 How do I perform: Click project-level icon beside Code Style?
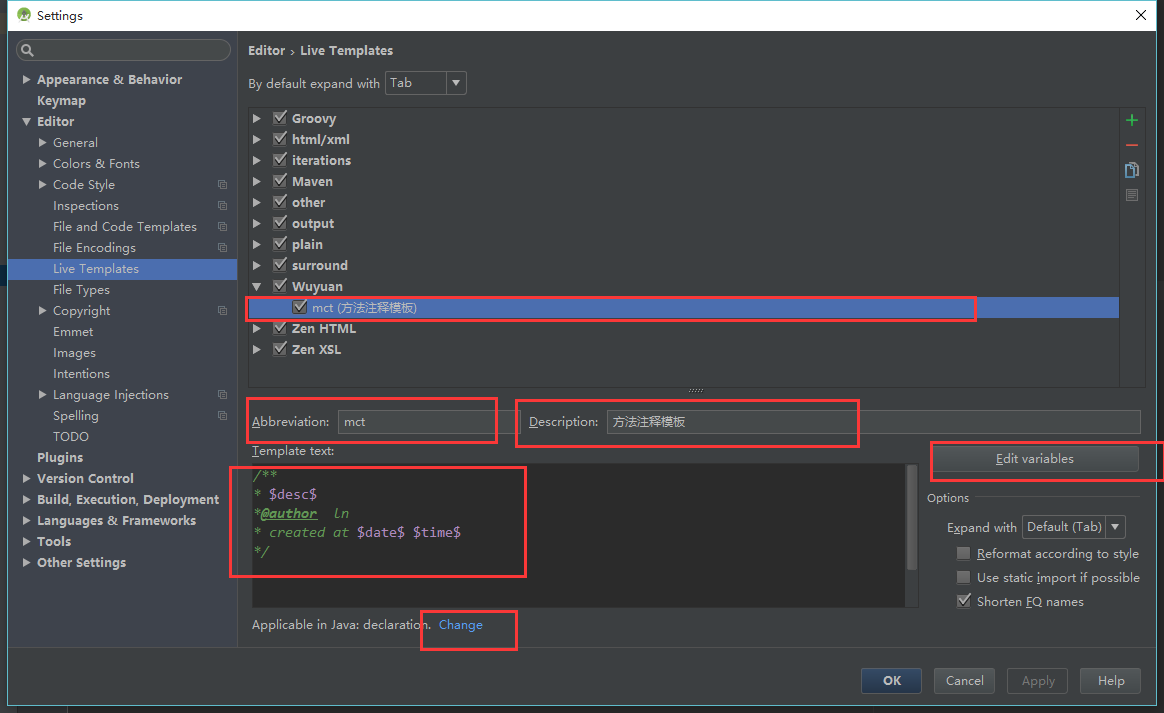(x=222, y=184)
